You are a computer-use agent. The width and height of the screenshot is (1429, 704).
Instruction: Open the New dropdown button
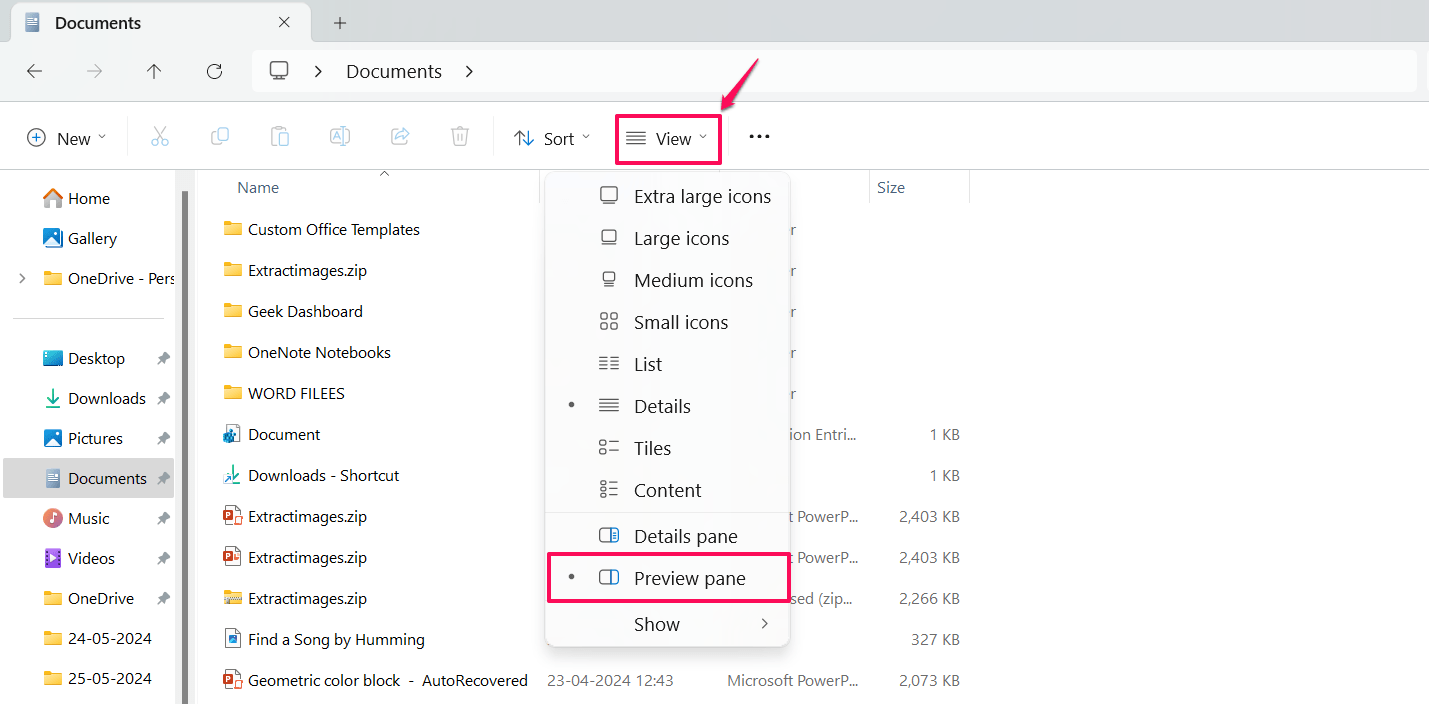[66, 138]
